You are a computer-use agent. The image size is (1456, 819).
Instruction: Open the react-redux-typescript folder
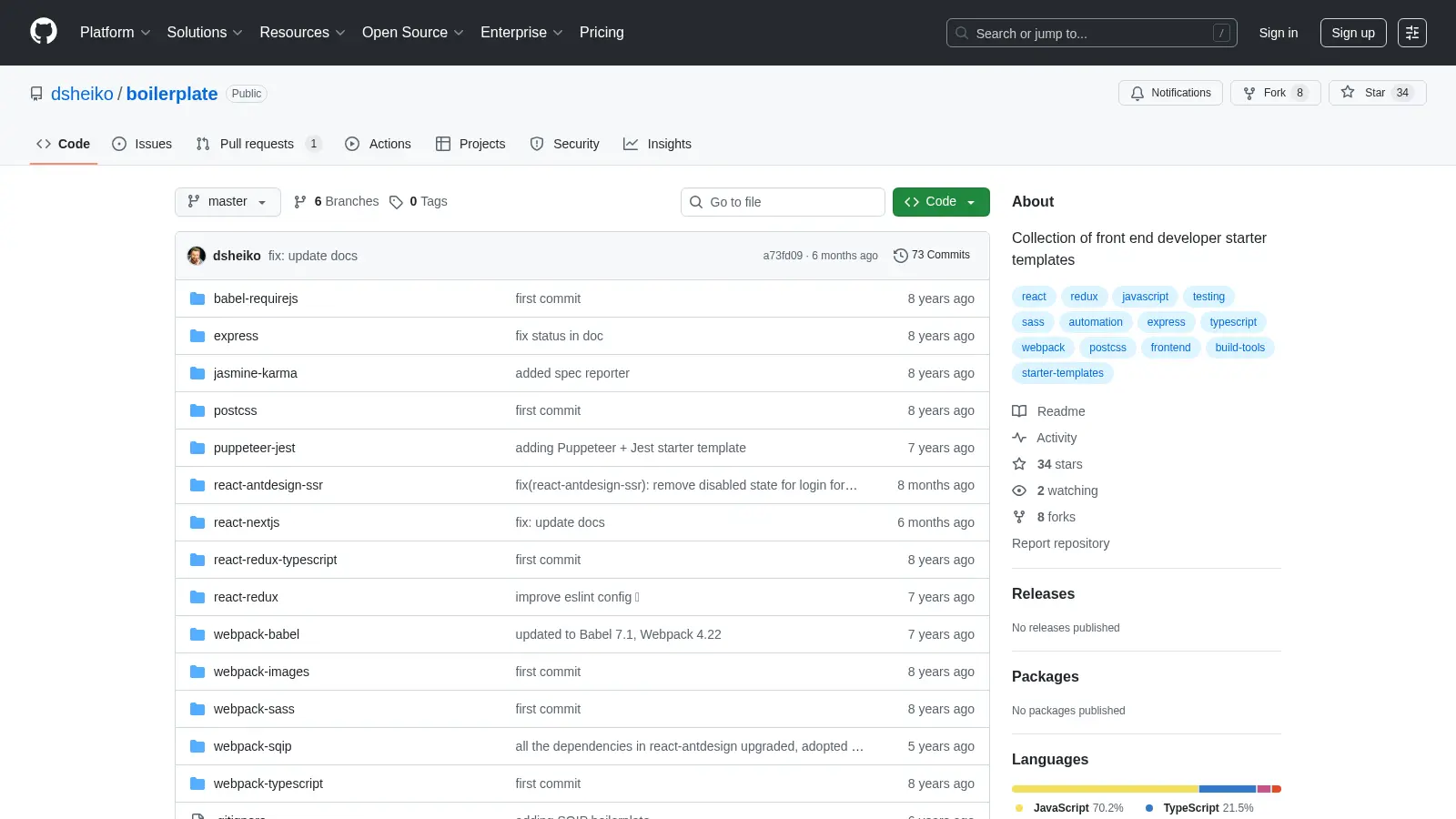pyautogui.click(x=275, y=560)
